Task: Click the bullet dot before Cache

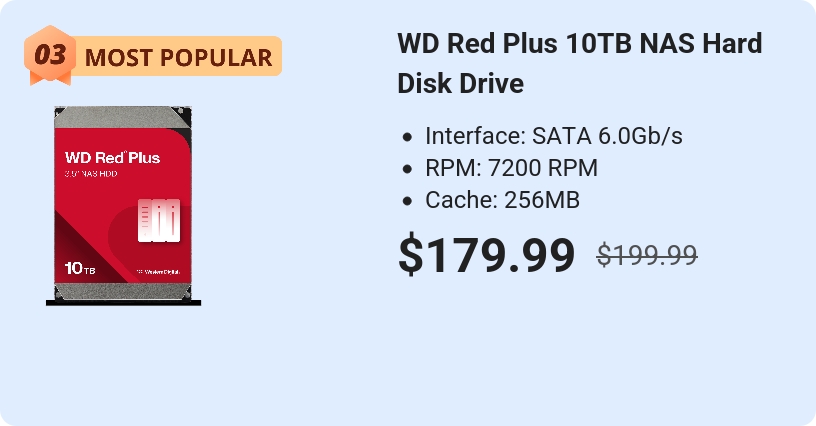Action: coord(407,201)
